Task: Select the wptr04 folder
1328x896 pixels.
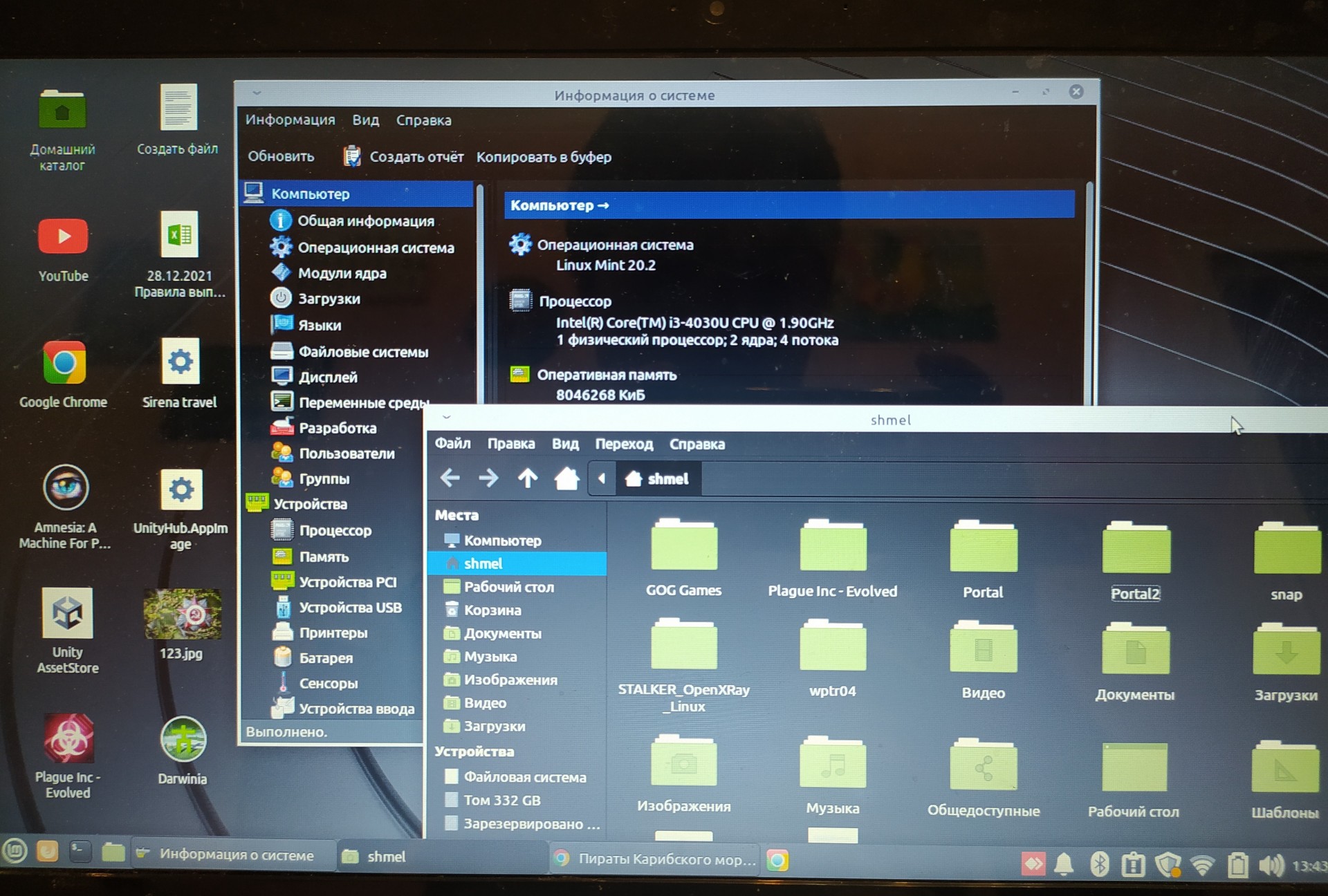Action: coord(833,659)
